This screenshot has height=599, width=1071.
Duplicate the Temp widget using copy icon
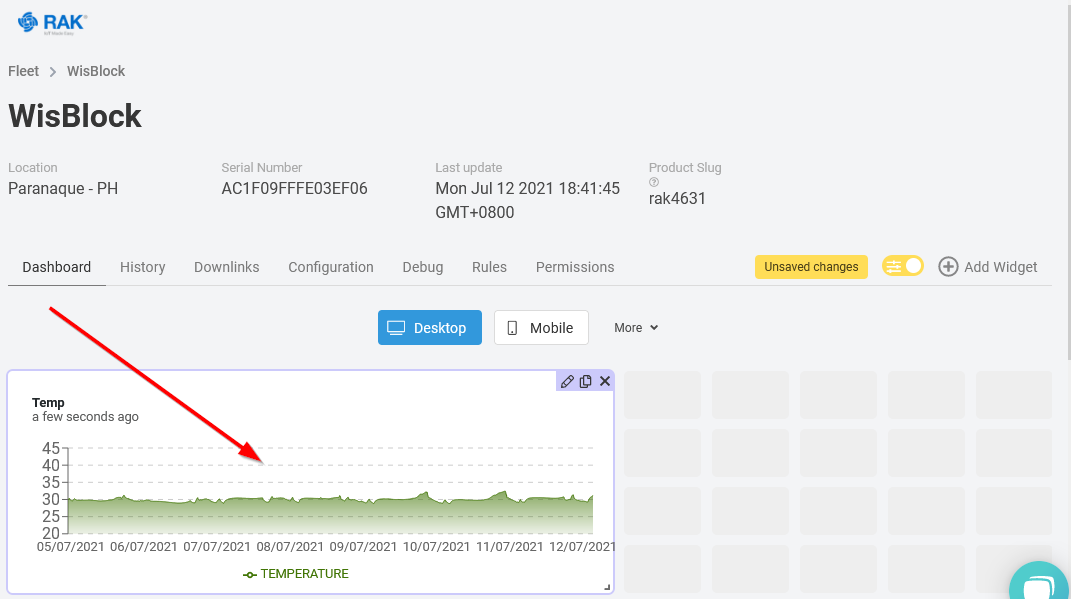(x=586, y=381)
